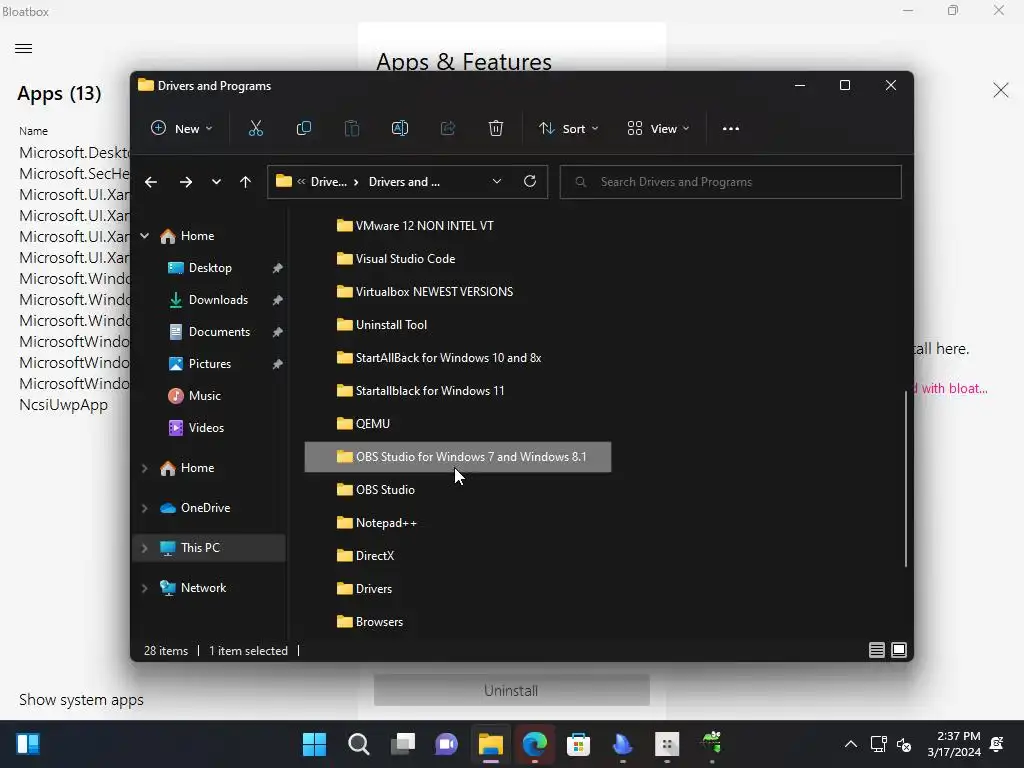Click the Cut scissors icon in Explorer toolbar
The height and width of the screenshot is (768, 1024).
255,129
